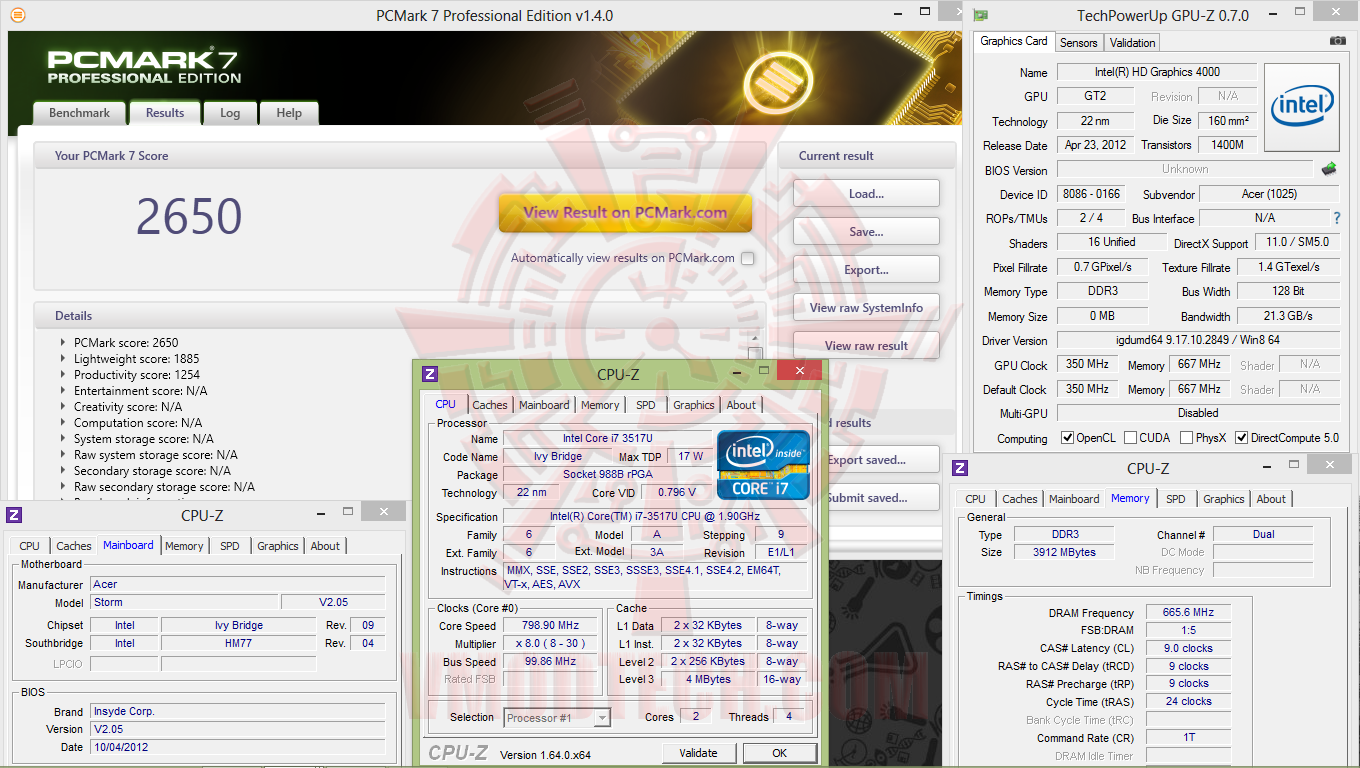This screenshot has width=1360, height=768.
Task: Expand the Lightweight score: 1885 row
Action: [x=63, y=359]
